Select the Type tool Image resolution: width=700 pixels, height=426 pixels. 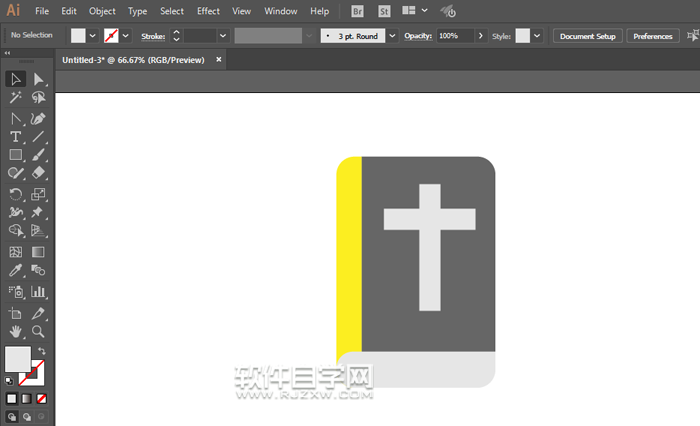point(16,136)
